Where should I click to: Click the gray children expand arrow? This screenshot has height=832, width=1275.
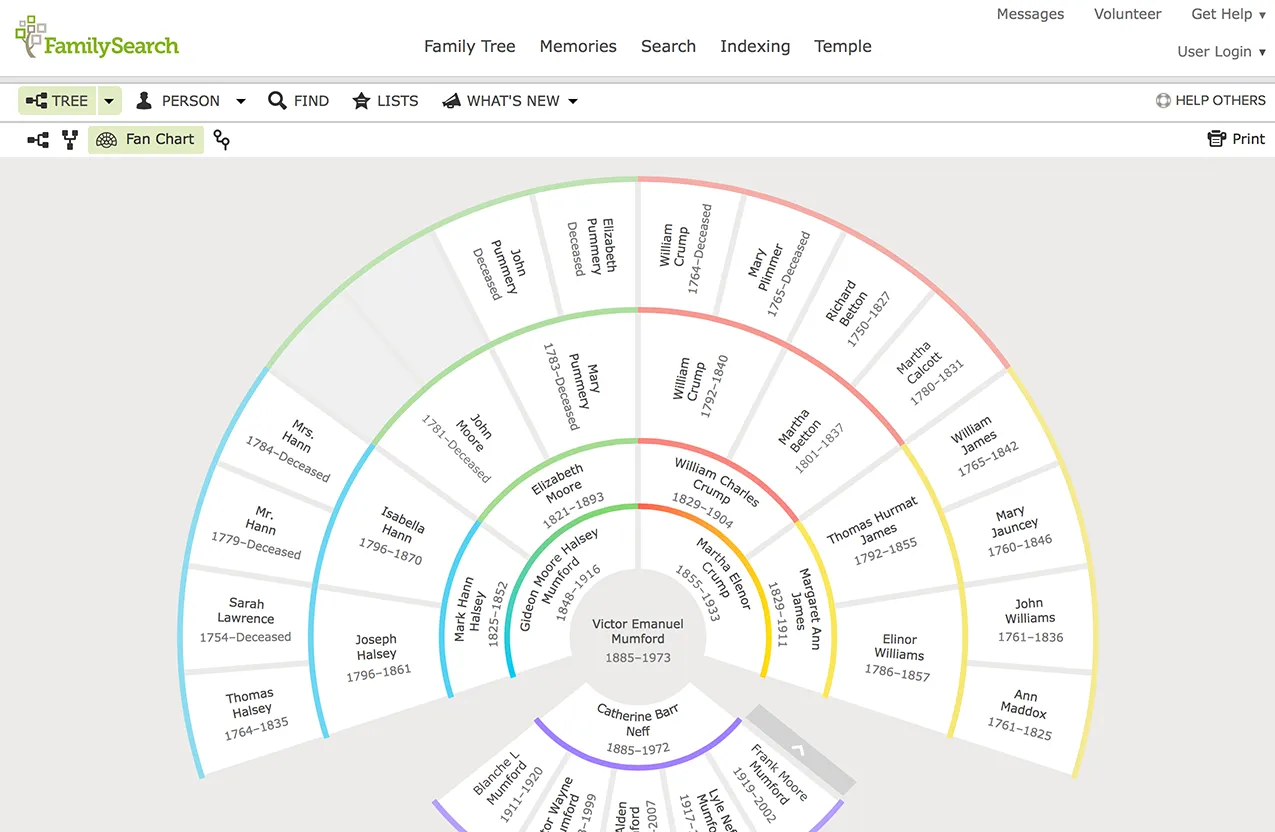click(x=798, y=749)
